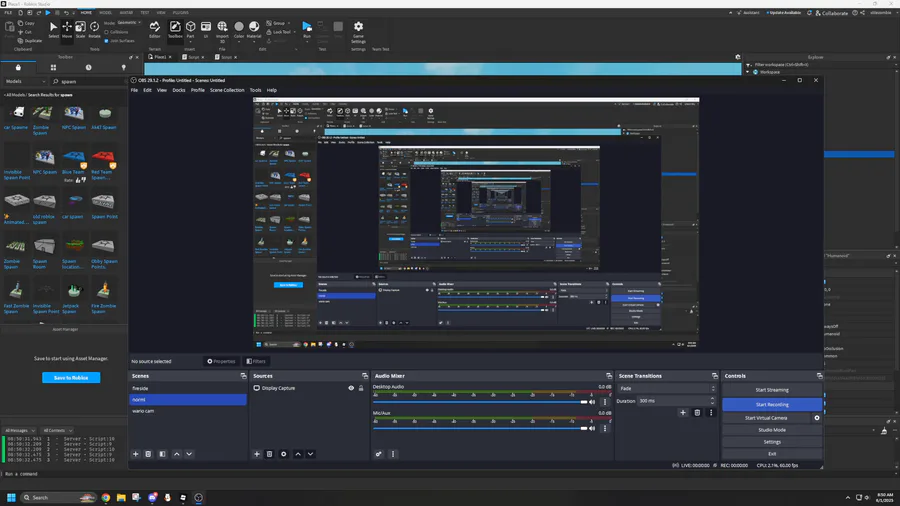Enable the Collisions checkbox

tap(116, 32)
